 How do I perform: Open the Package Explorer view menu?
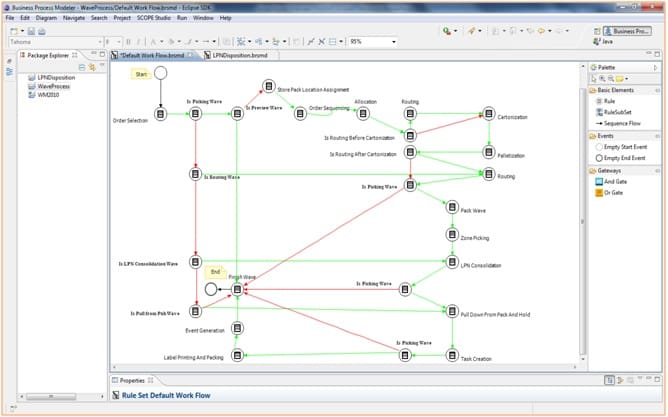[x=102, y=66]
